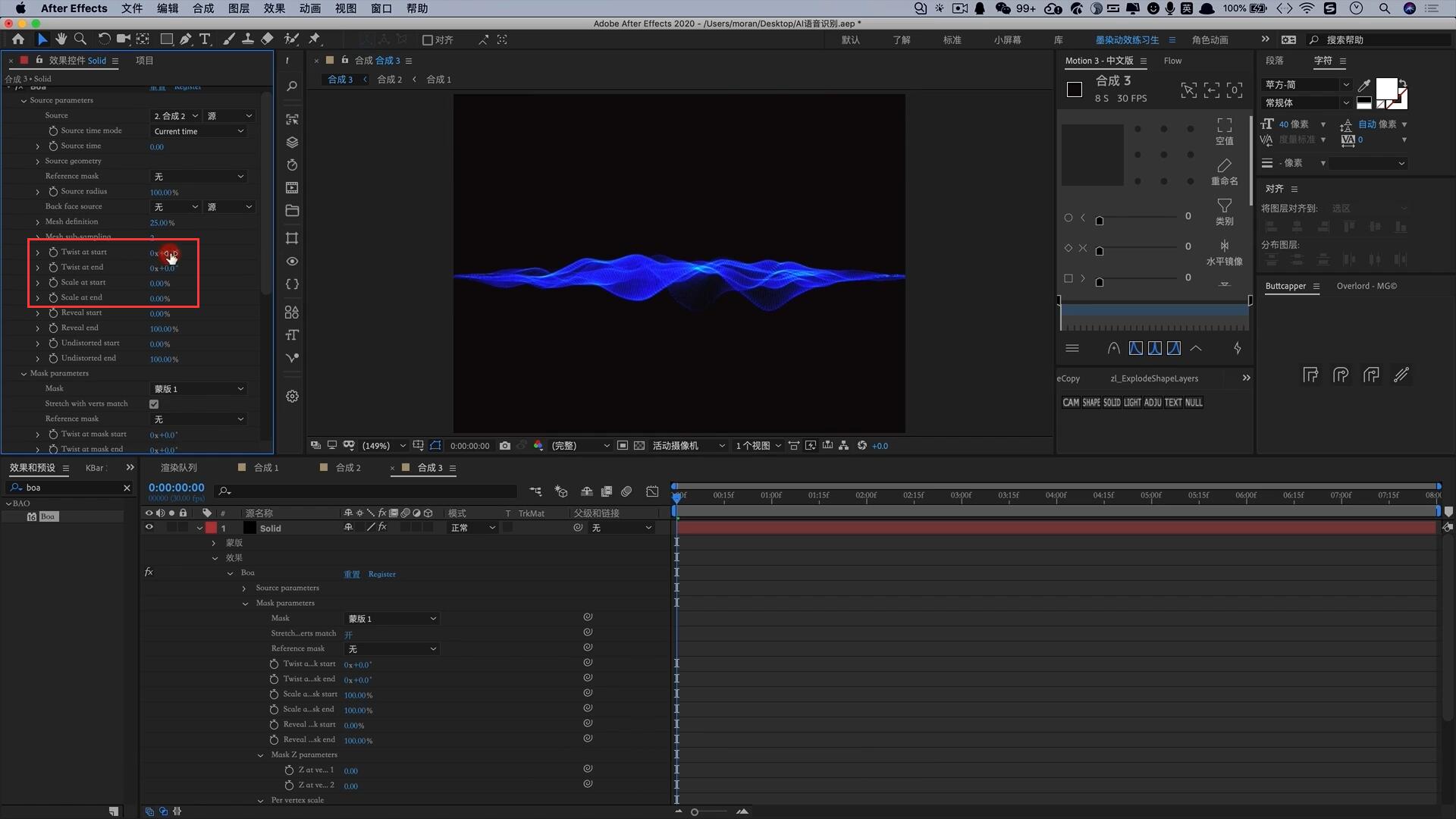
Task: Select the Selection tool in toolbar
Action: click(41, 39)
